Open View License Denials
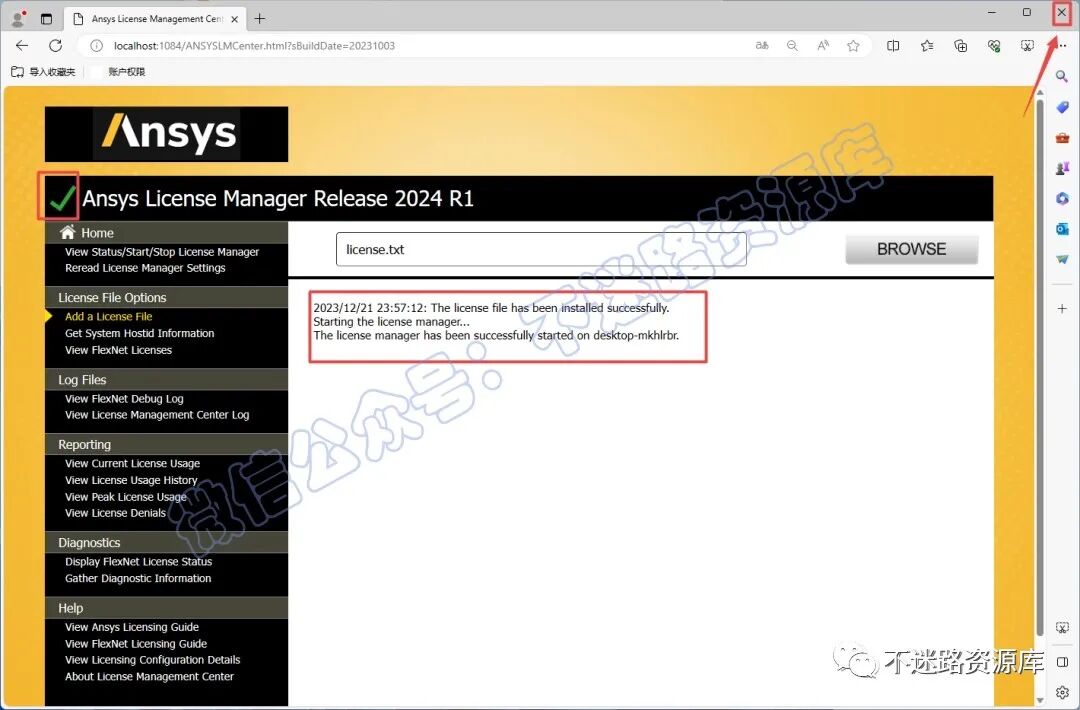Screen dimensions: 1080x710 click(x=115, y=513)
